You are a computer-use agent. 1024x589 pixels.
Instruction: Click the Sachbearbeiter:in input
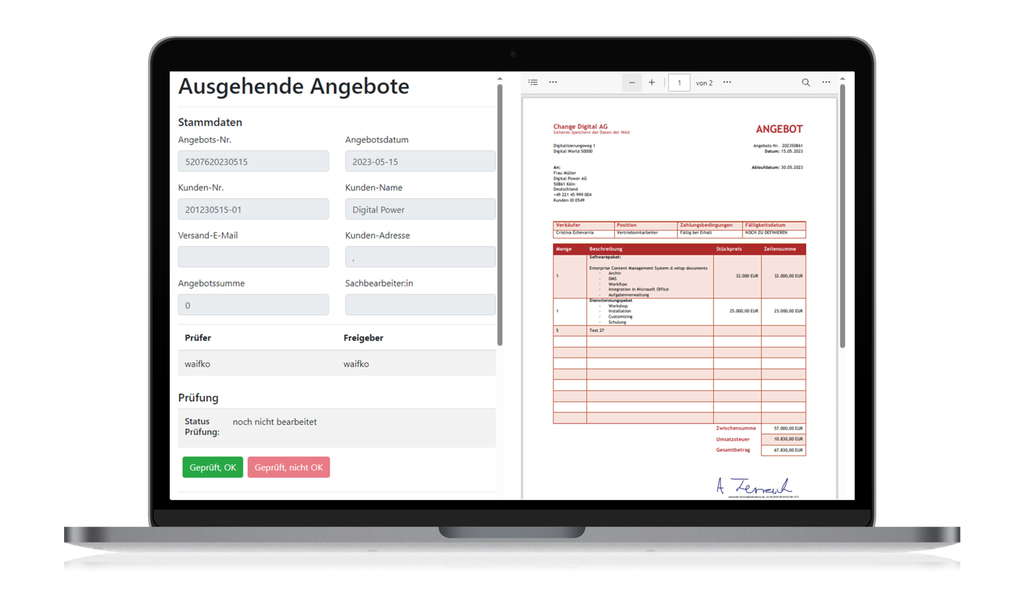[x=420, y=305]
